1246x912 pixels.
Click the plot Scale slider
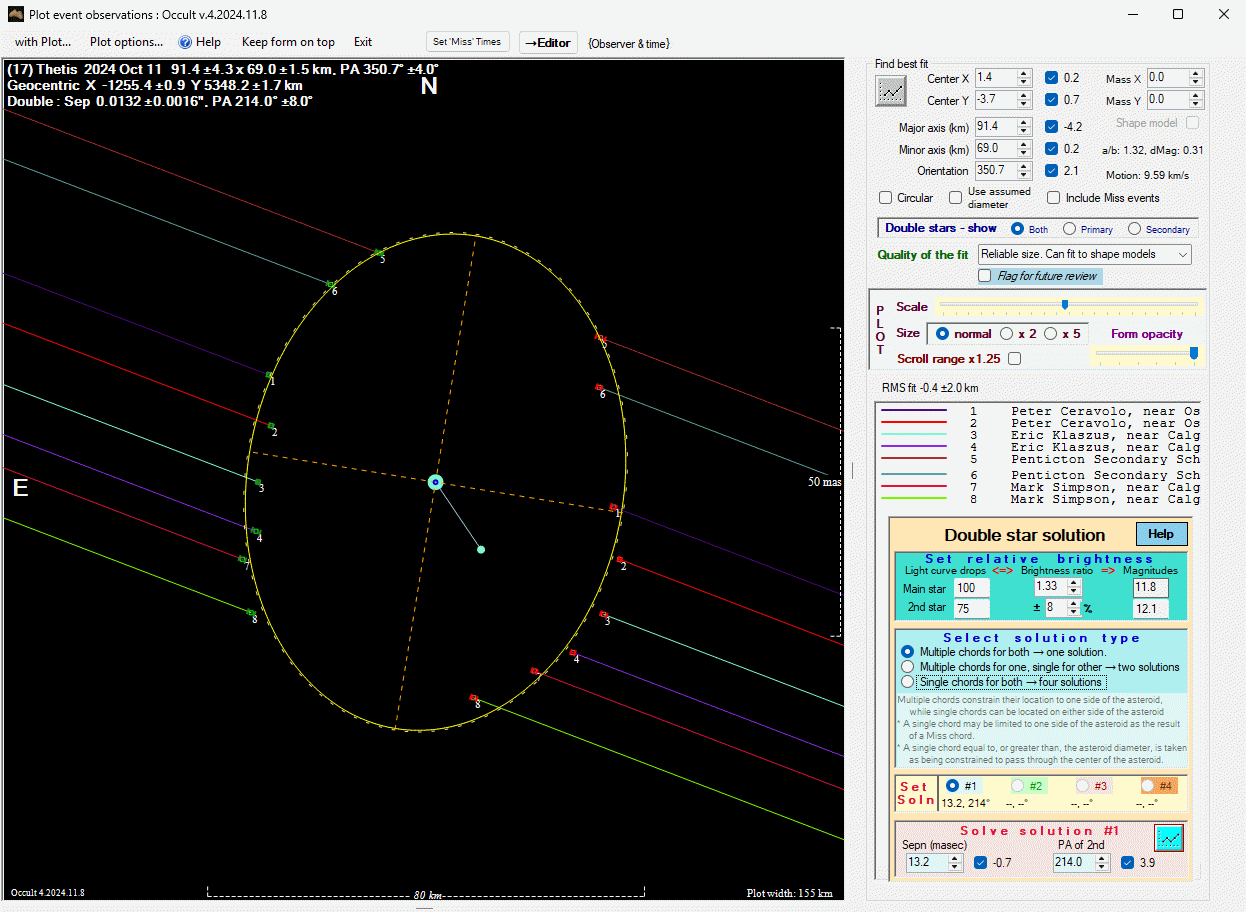pos(1067,305)
